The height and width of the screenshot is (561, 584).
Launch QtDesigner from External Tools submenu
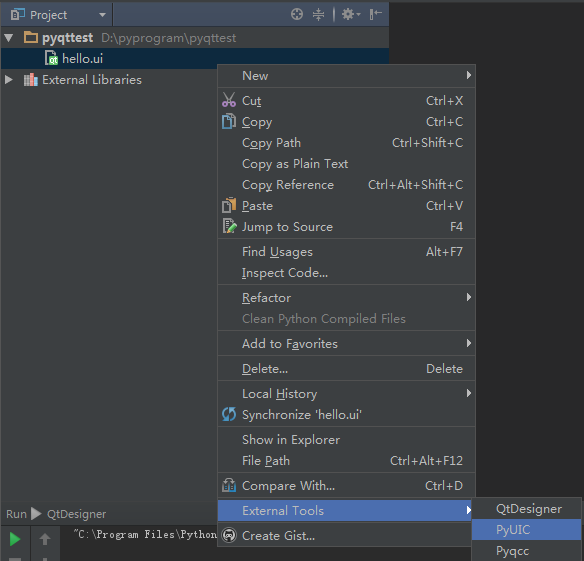tap(526, 509)
